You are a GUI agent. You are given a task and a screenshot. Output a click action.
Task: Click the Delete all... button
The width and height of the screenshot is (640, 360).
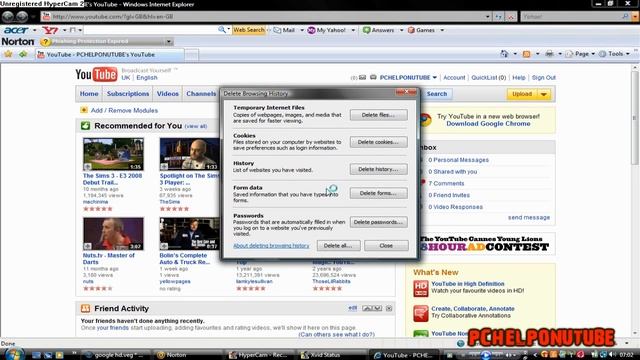tap(338, 246)
